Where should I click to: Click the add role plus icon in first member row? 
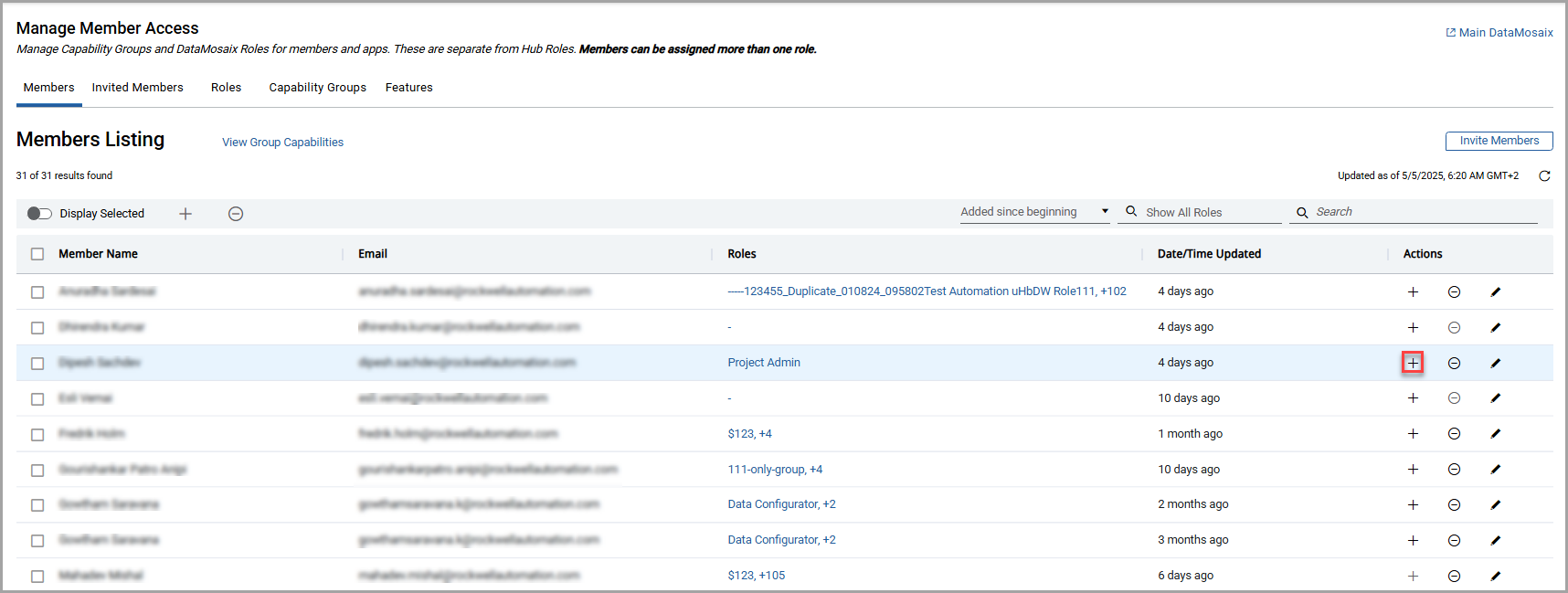click(1413, 291)
